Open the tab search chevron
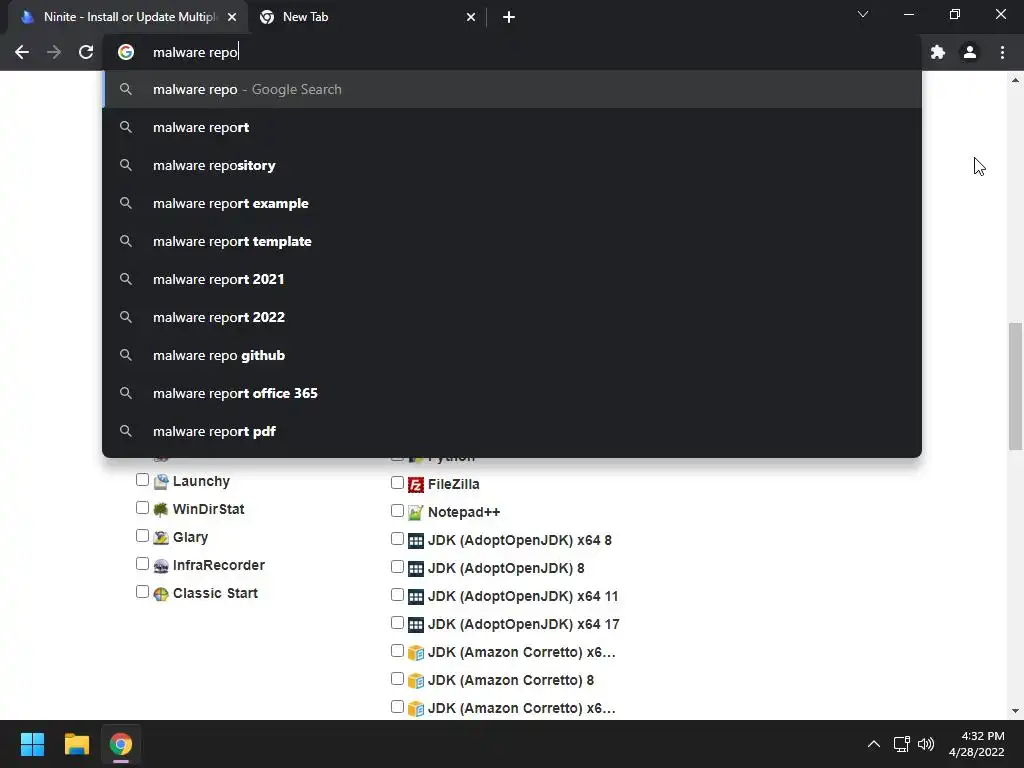 [x=863, y=14]
